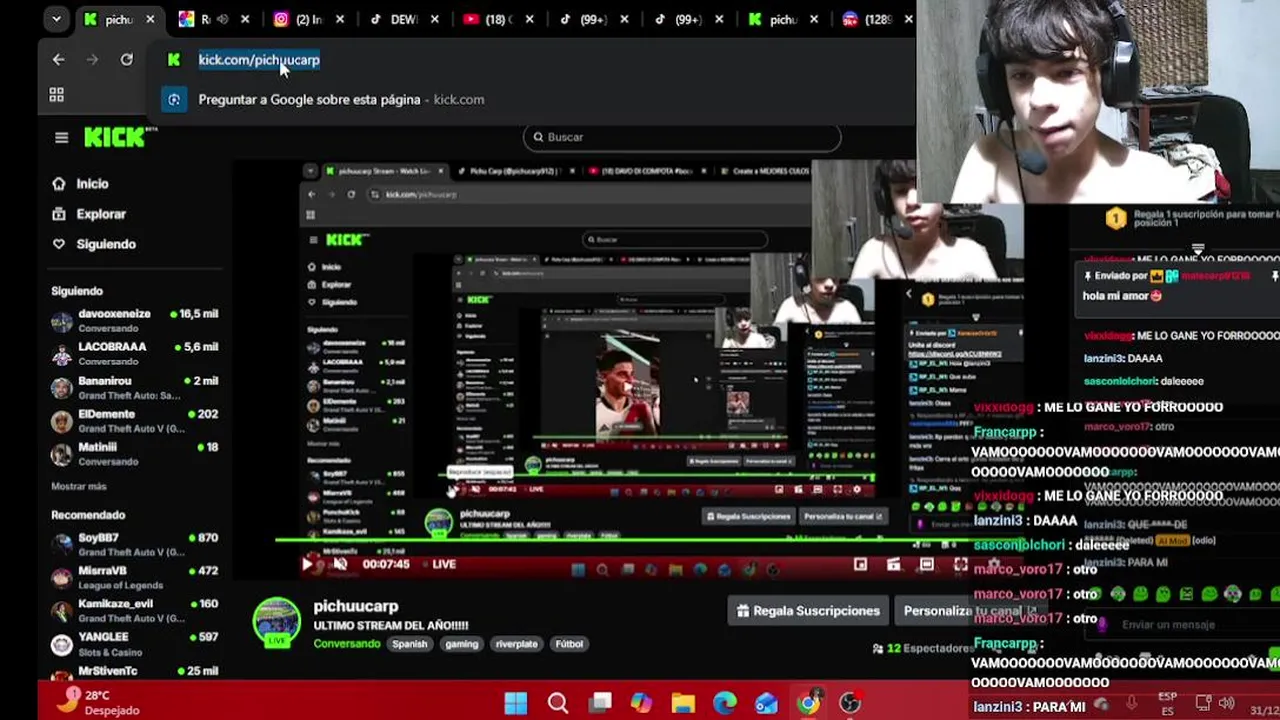Open SoyBB7 recommended channel
The image size is (1280, 720).
(x=134, y=544)
